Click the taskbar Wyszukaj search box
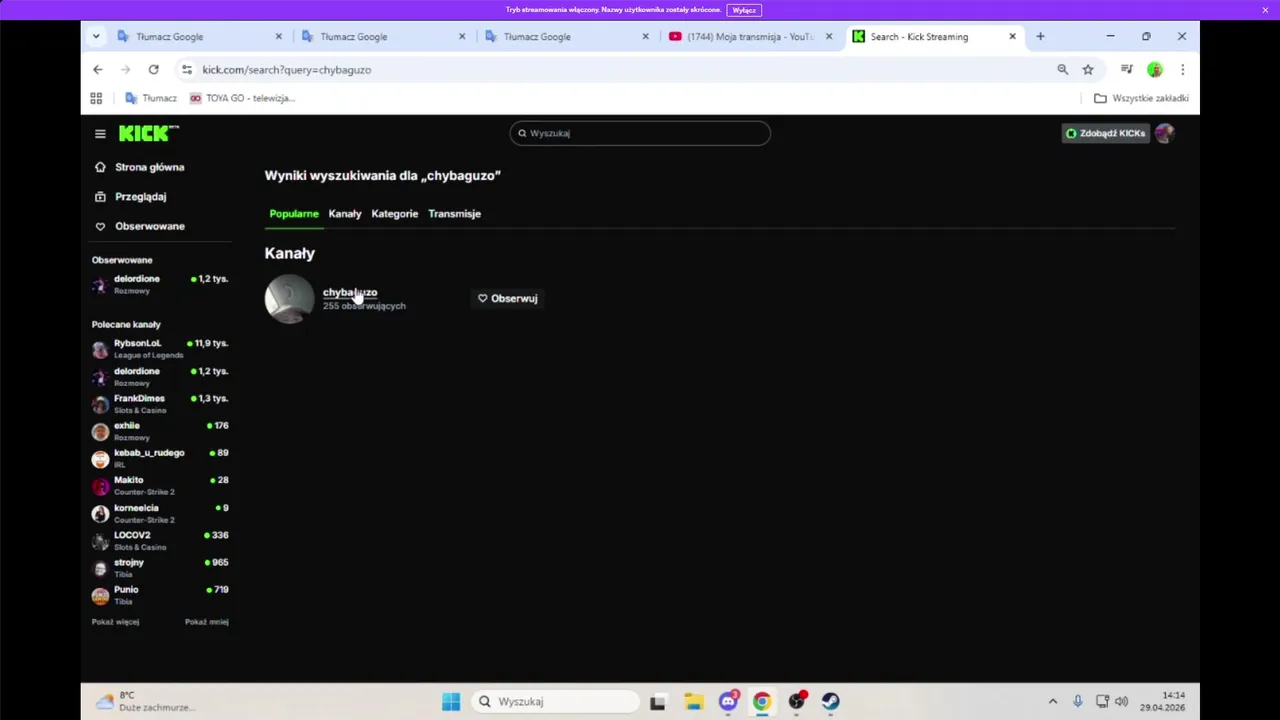This screenshot has height=720, width=1280. point(554,701)
